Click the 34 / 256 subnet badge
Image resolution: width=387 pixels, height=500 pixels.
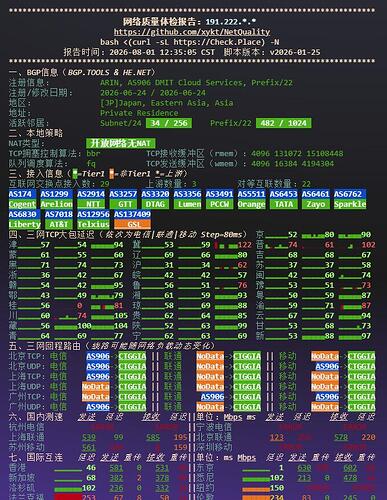[x=169, y=123]
